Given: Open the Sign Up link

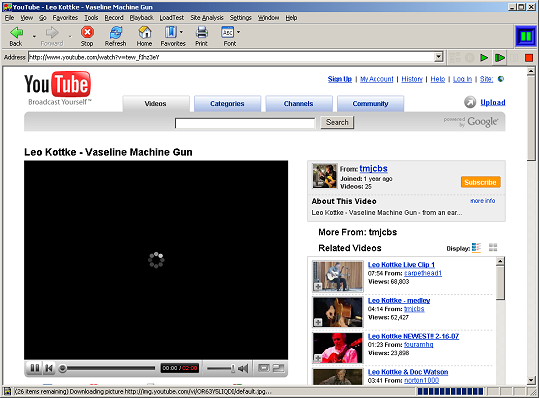Looking at the screenshot, I should pos(340,79).
